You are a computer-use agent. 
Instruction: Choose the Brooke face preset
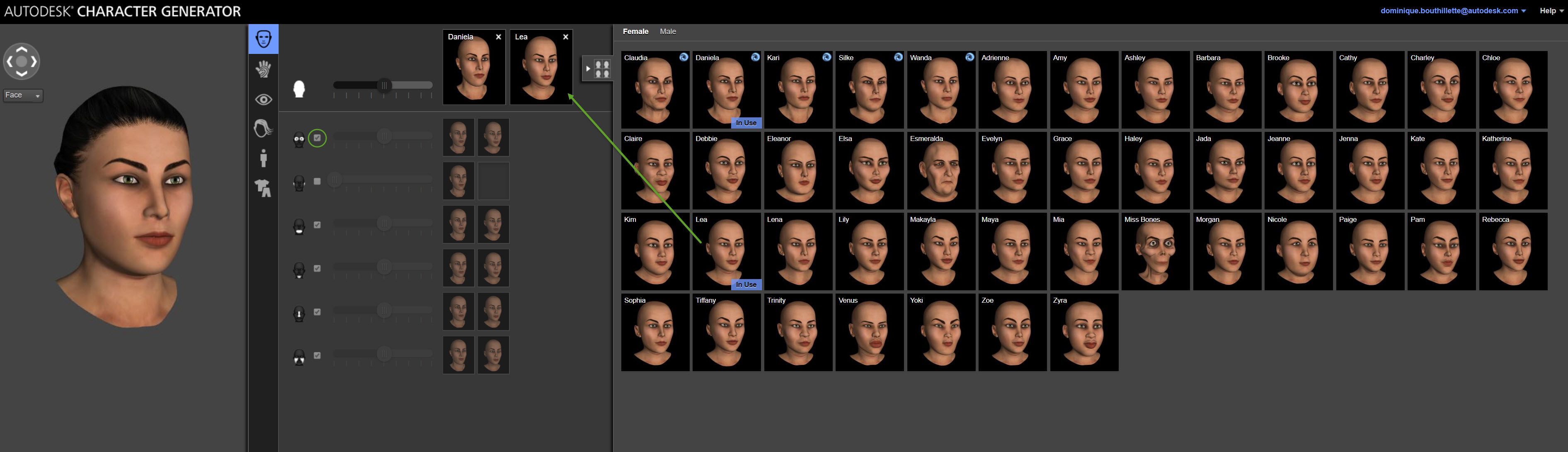(x=1298, y=90)
